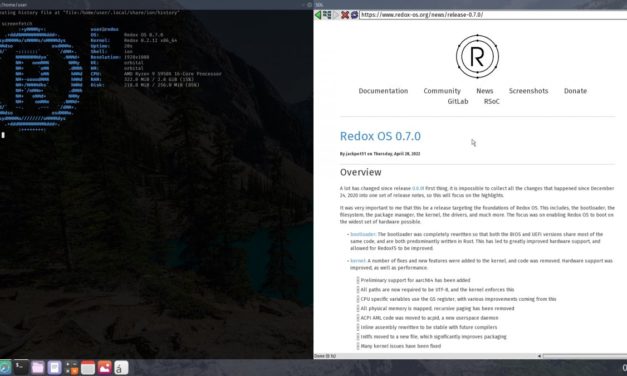Click 'ACPI AML code was moved to acpid' line
This screenshot has width=627, height=376.
(x=429, y=318)
